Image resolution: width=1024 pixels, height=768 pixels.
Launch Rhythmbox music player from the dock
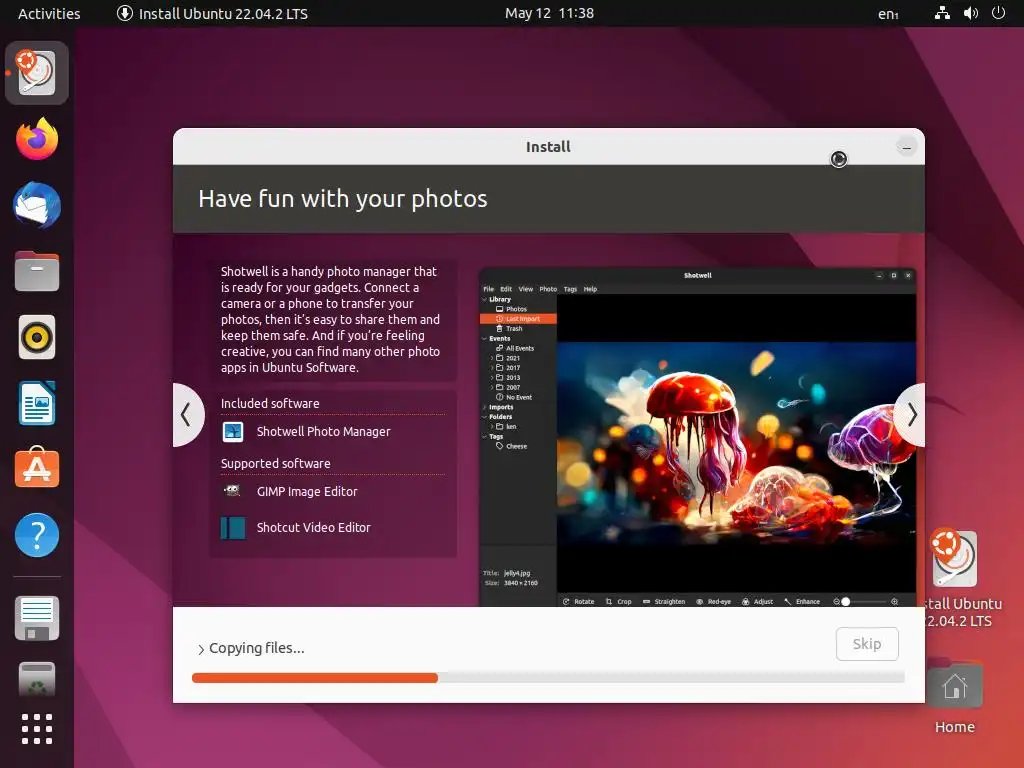point(37,338)
